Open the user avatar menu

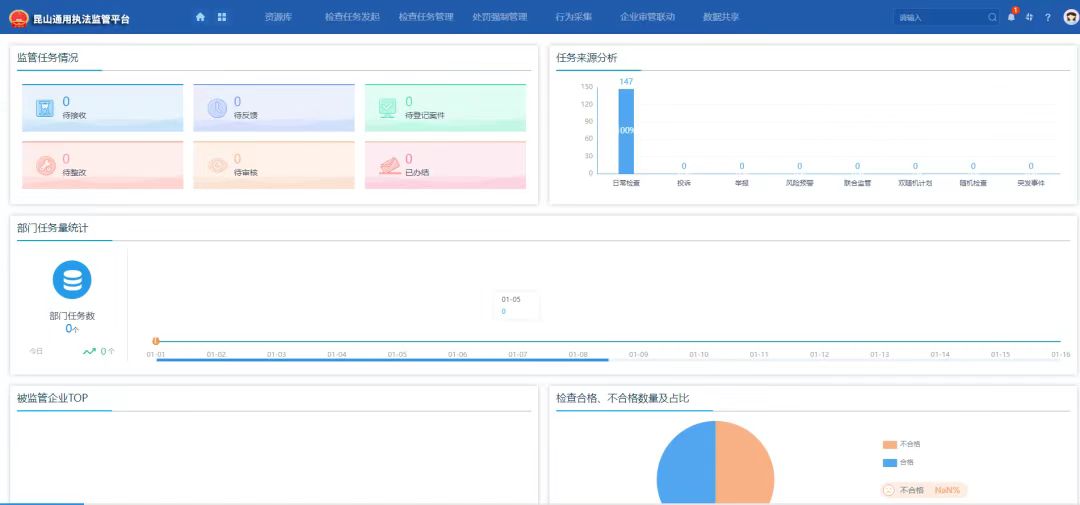(1070, 17)
